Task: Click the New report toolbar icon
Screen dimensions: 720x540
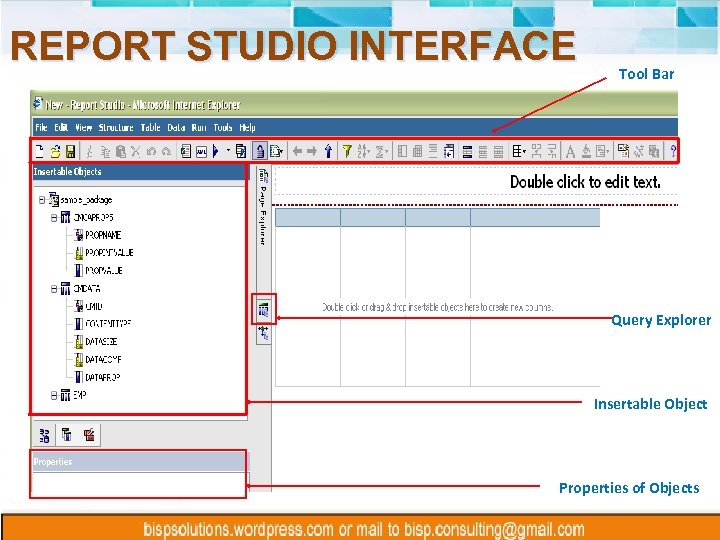Action: [39, 151]
